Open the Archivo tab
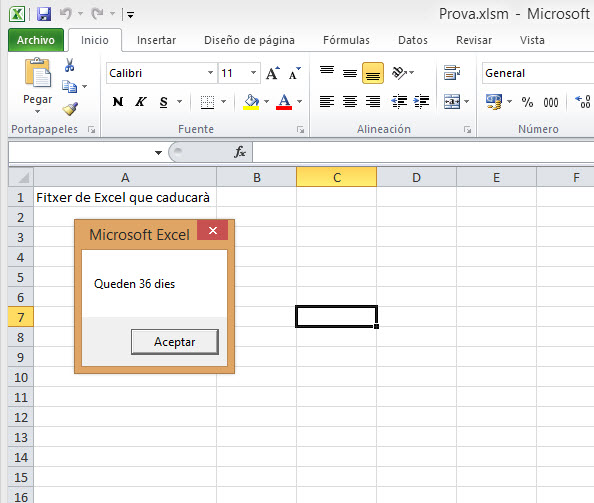This screenshot has height=503, width=594. 36,40
